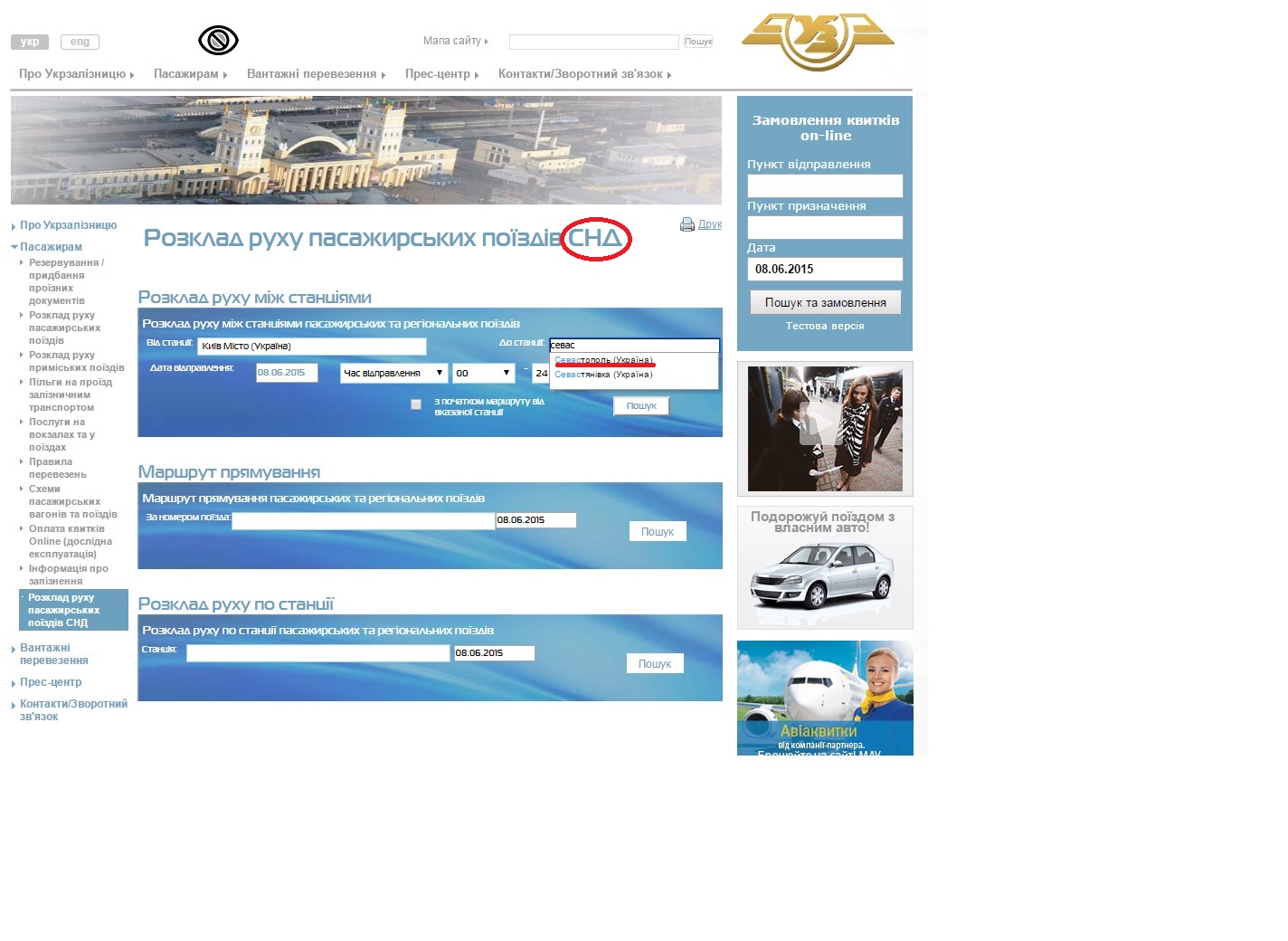Click the station building header banner
Viewport: 1288px width, 941px height.
[x=366, y=150]
